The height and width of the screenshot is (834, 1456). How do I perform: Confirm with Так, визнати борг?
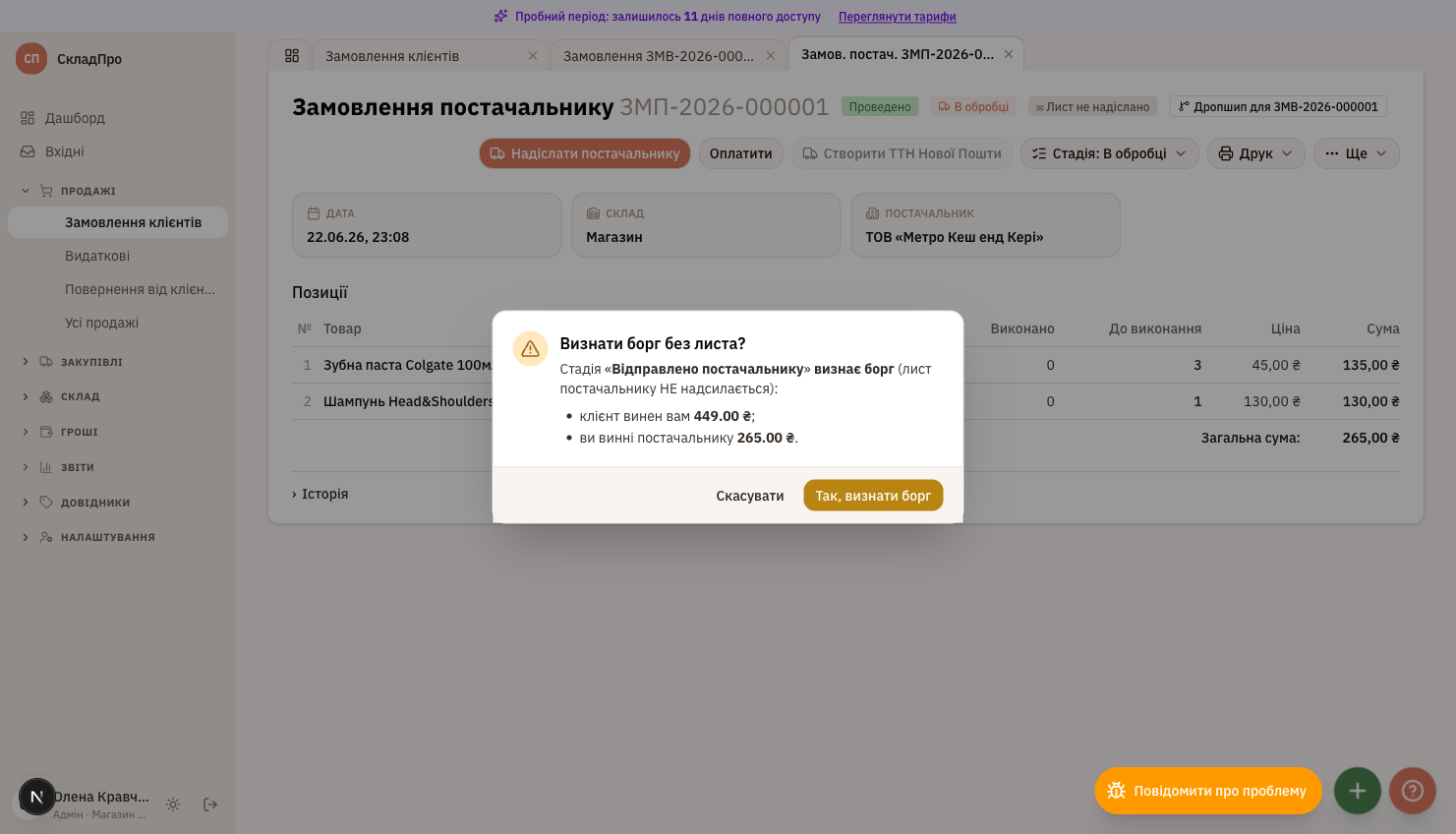pyautogui.click(x=873, y=496)
